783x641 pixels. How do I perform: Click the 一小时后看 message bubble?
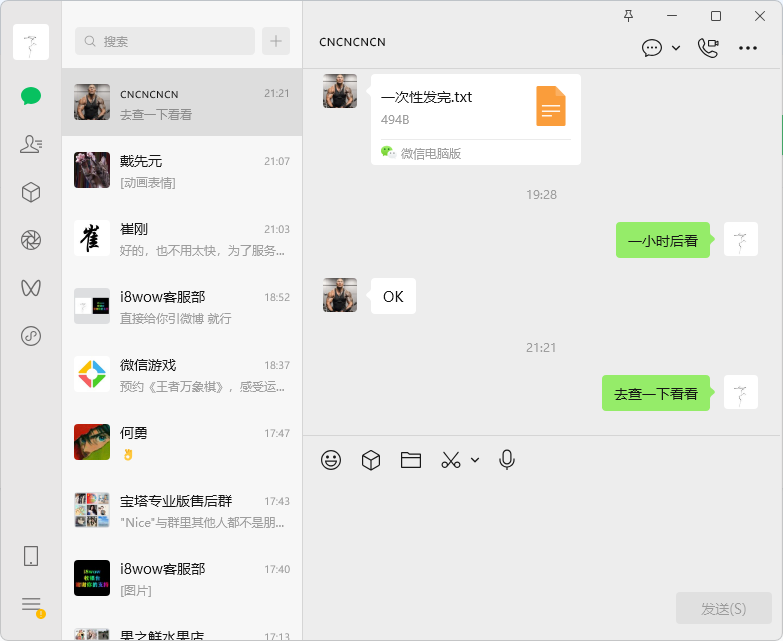click(x=663, y=240)
